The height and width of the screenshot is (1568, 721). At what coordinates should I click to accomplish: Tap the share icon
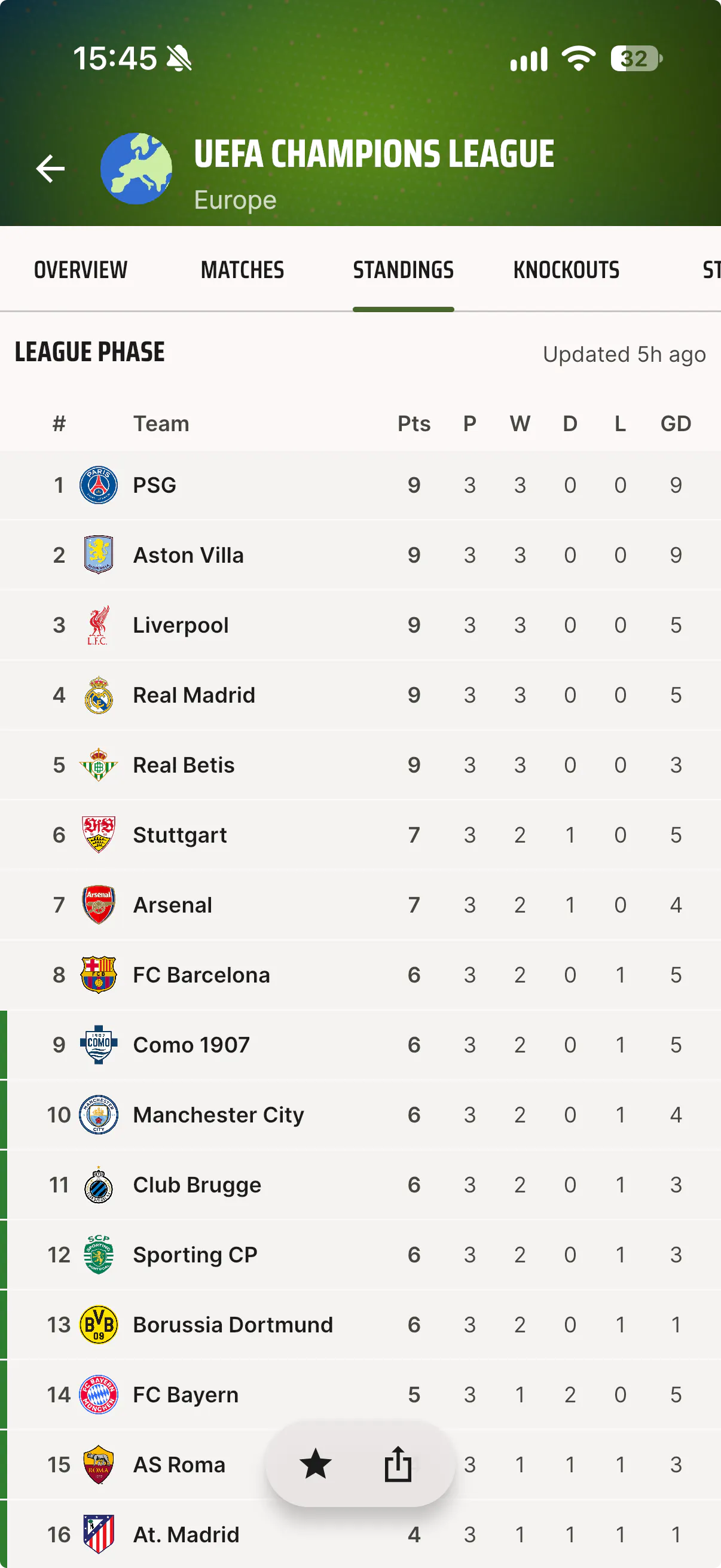(399, 1464)
